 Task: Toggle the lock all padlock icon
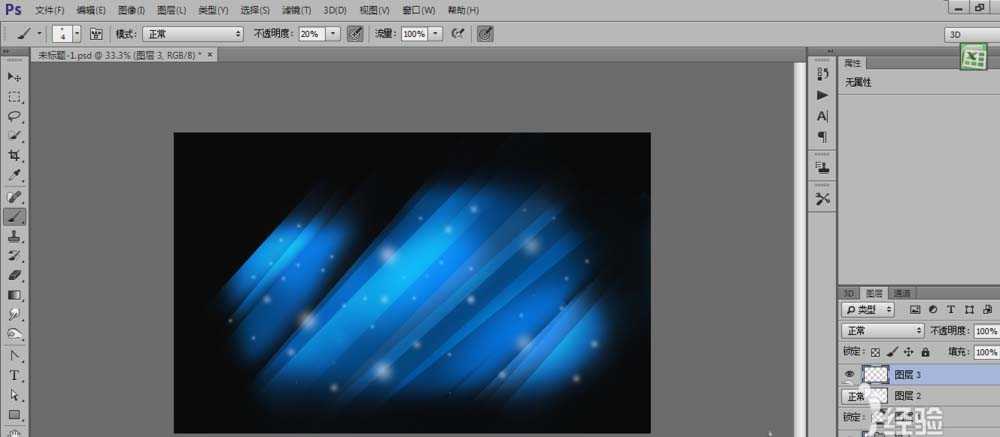coord(925,352)
